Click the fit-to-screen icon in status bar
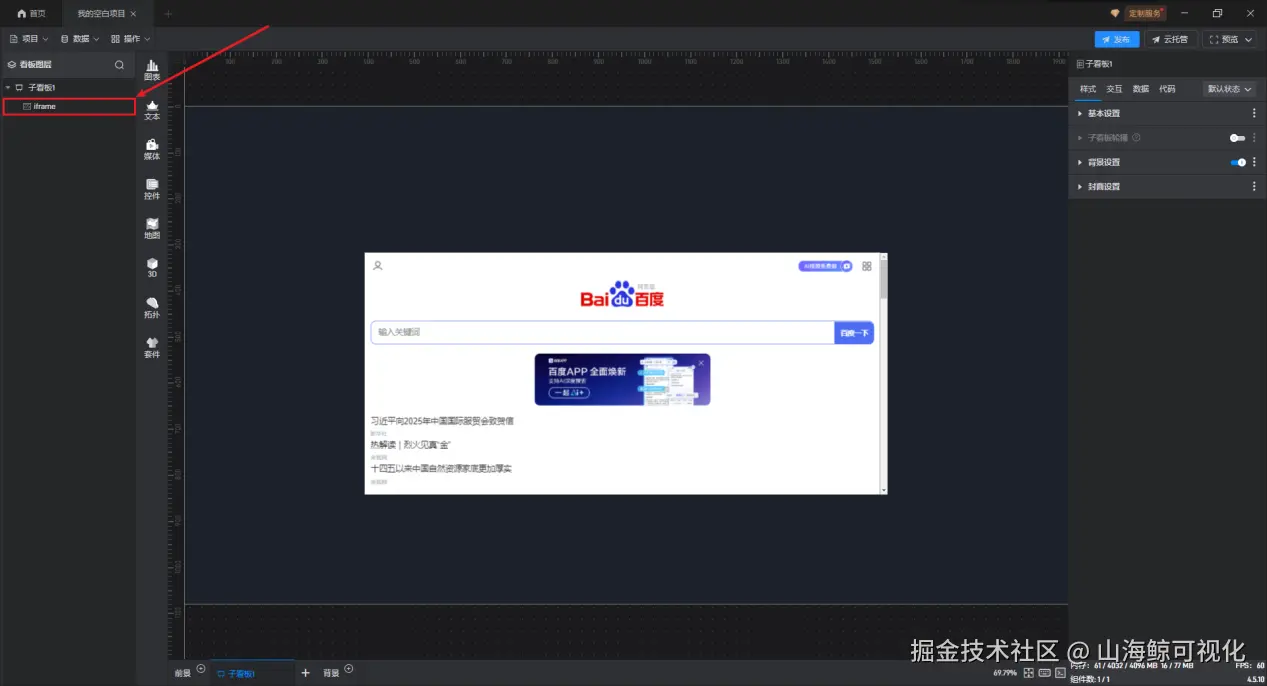This screenshot has width=1267, height=686. coord(1028,673)
